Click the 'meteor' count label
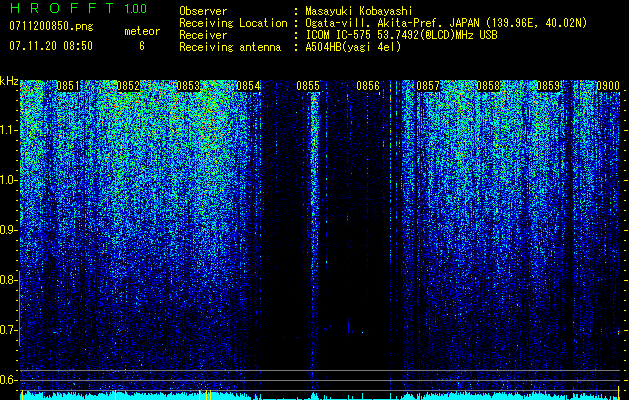 [x=142, y=31]
